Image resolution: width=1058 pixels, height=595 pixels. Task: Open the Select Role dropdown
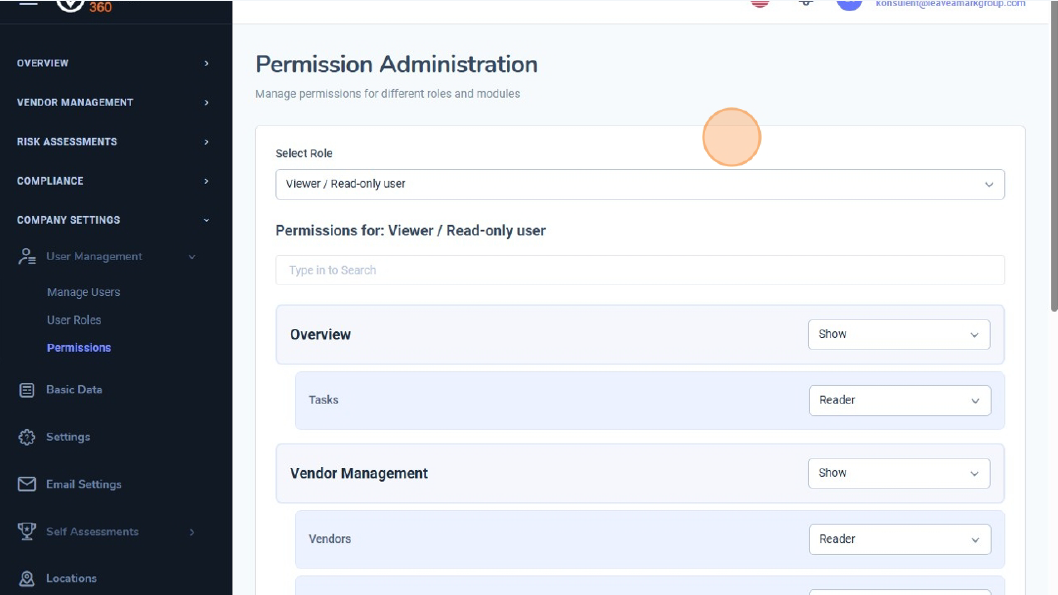pos(640,184)
